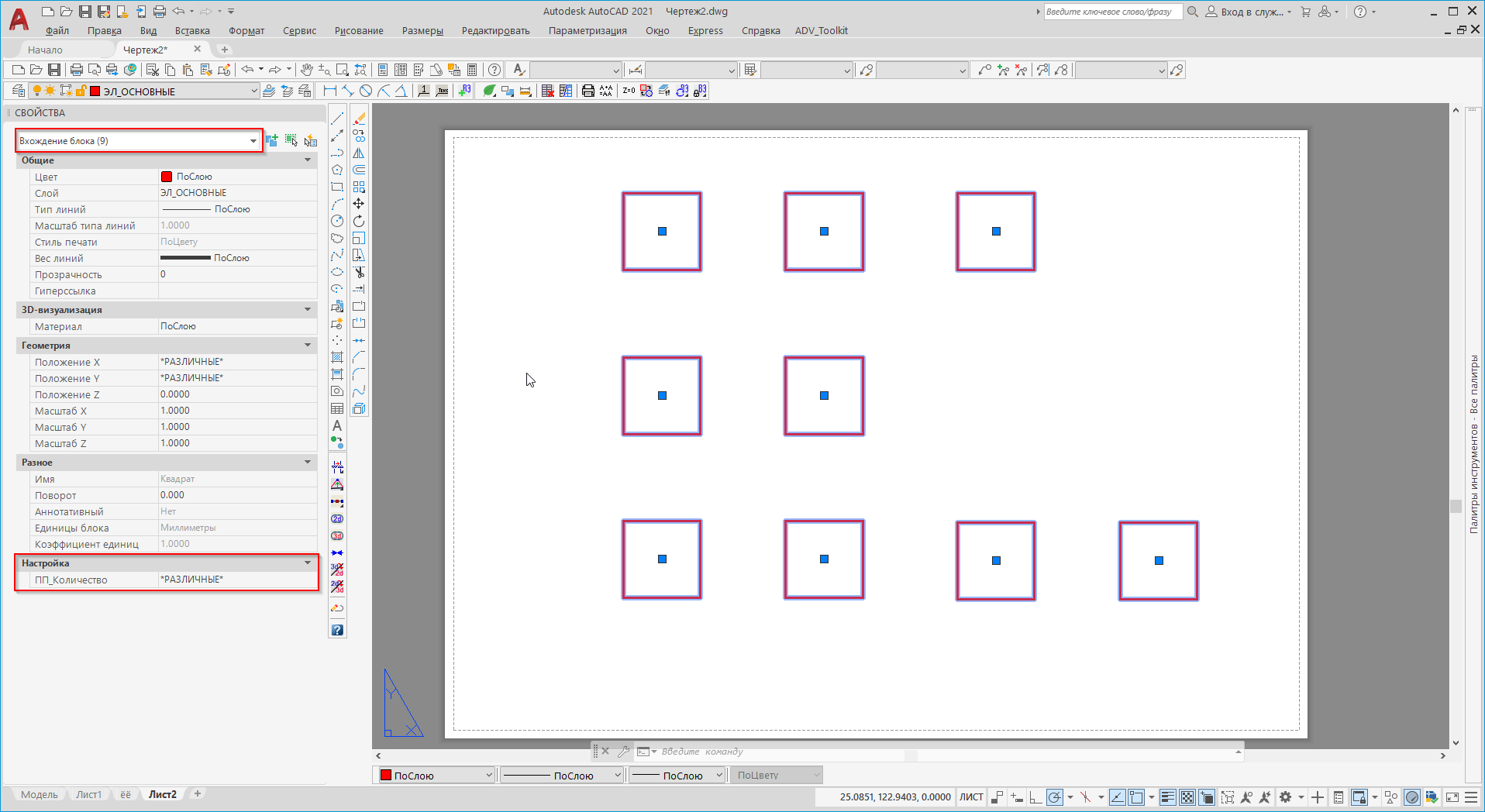Select the Rotate tool
The width and height of the screenshot is (1485, 812).
[x=359, y=221]
